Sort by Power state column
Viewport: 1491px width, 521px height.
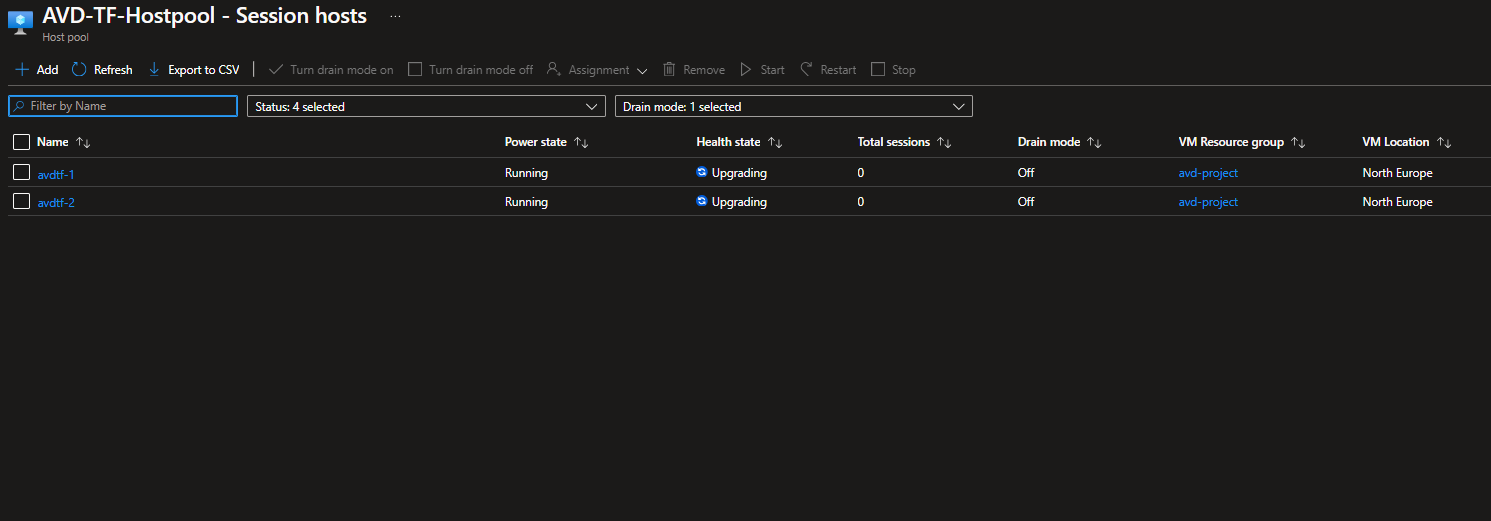point(581,143)
